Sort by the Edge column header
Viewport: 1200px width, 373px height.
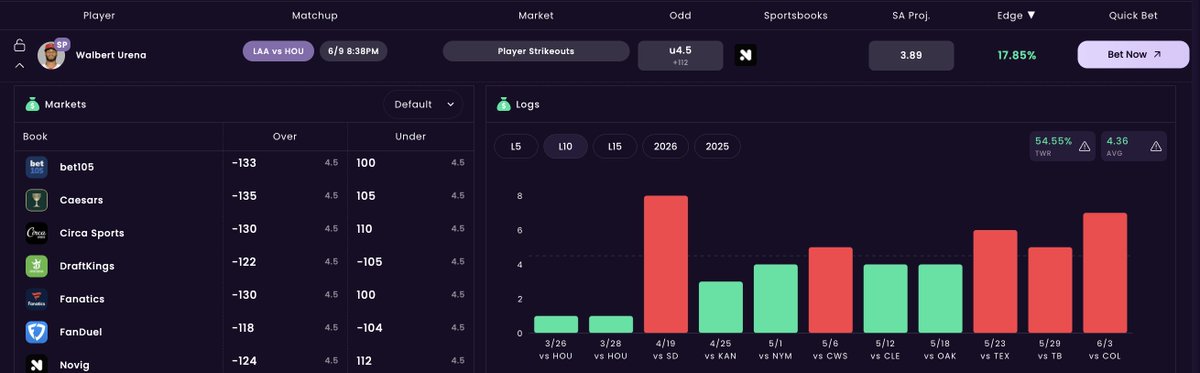(1016, 15)
